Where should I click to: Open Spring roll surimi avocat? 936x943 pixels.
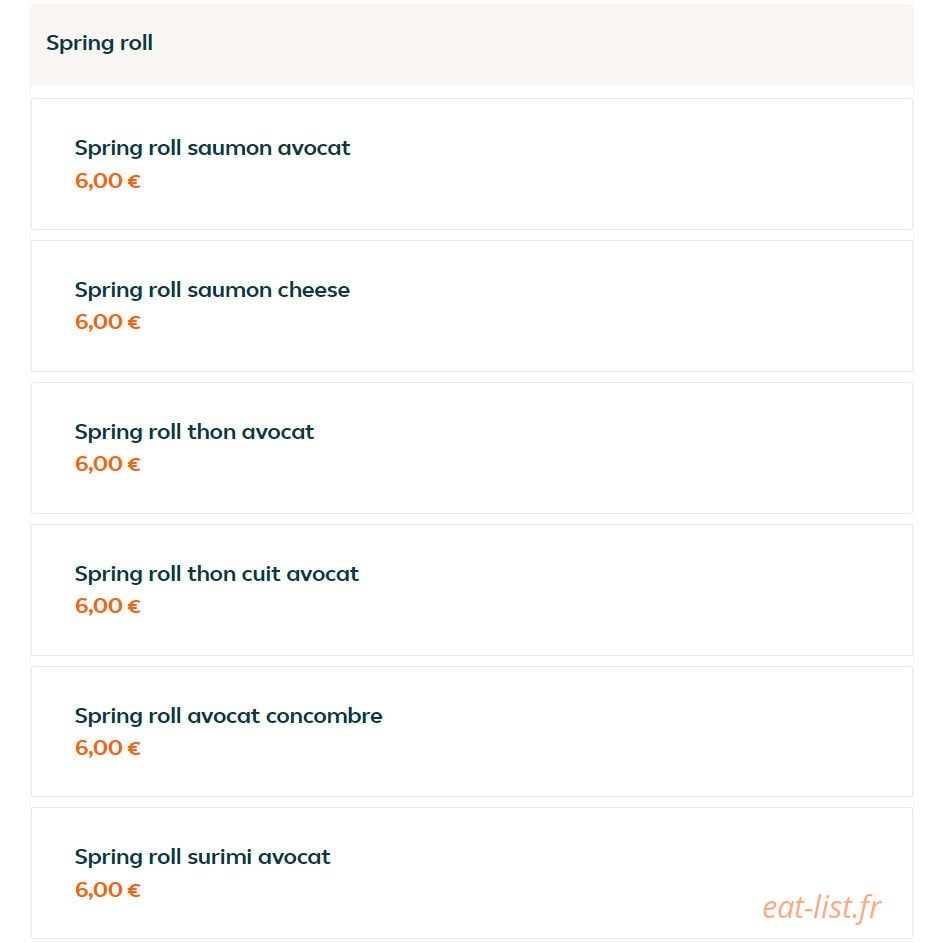(203, 857)
